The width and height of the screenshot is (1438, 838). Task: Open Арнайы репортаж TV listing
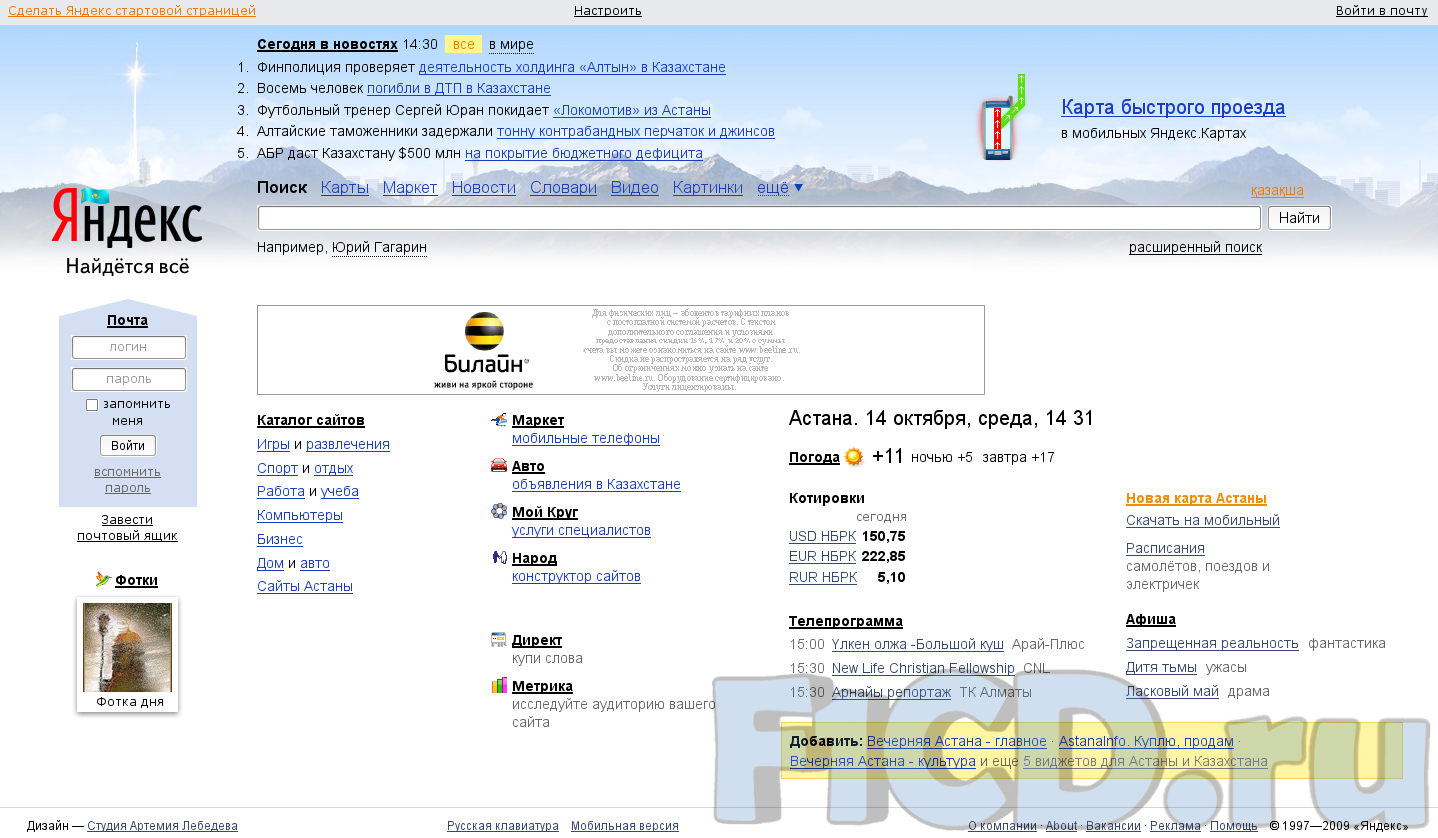(891, 693)
